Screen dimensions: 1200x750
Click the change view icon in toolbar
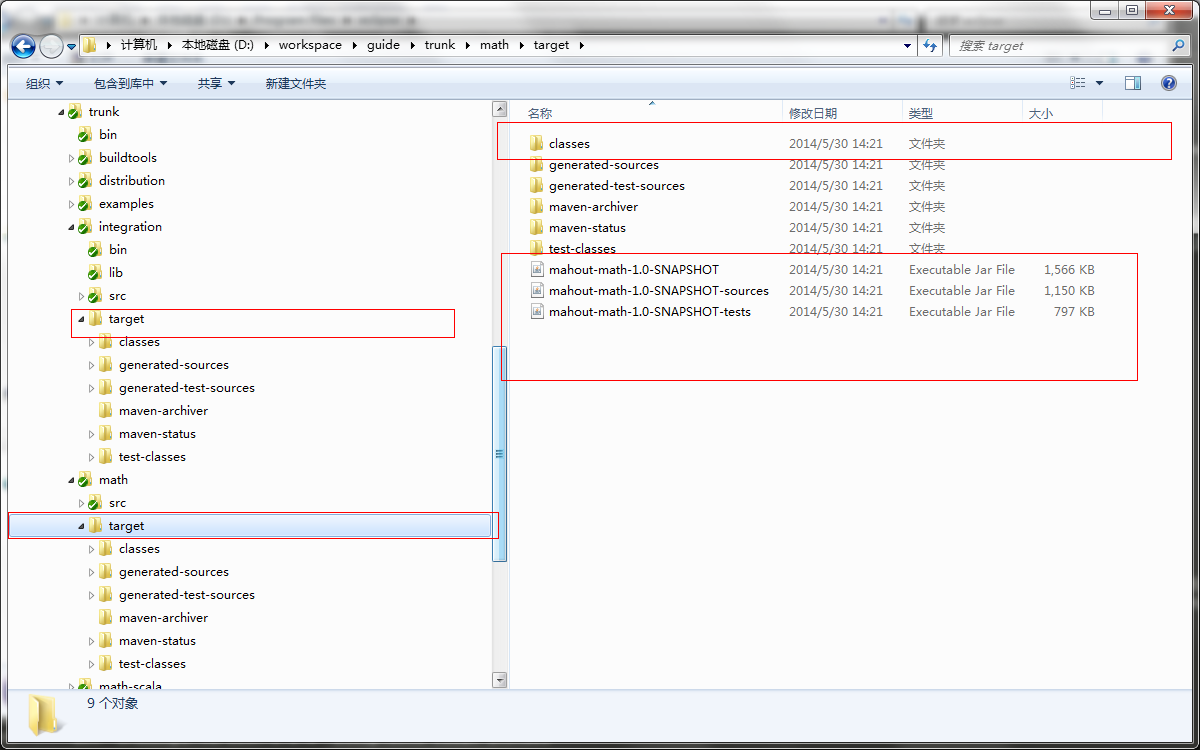click(x=1077, y=84)
